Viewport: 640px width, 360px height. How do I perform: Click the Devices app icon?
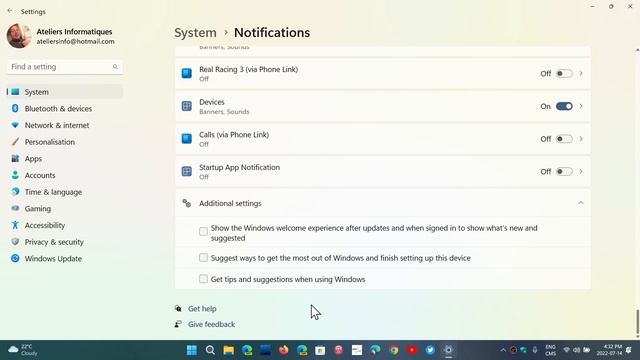coord(187,106)
